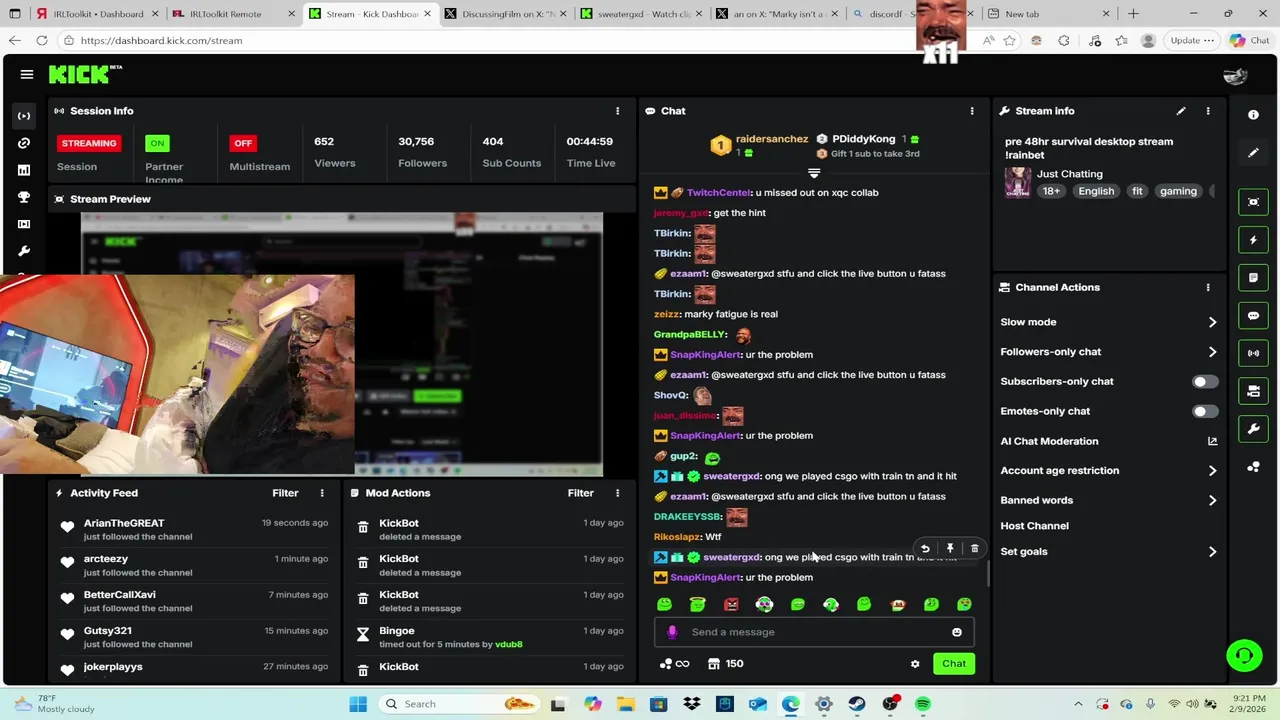
Task: Open the Stream info three-dot menu
Action: tap(1208, 111)
